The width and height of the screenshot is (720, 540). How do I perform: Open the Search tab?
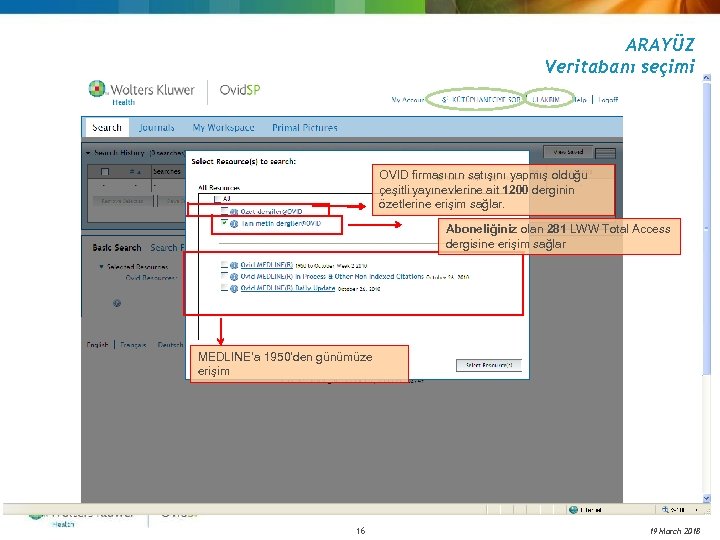click(x=107, y=128)
